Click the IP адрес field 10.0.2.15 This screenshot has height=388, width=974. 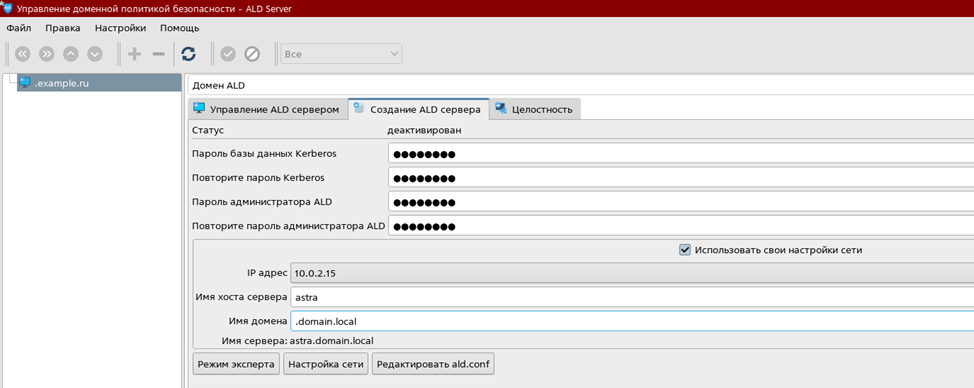pos(632,273)
